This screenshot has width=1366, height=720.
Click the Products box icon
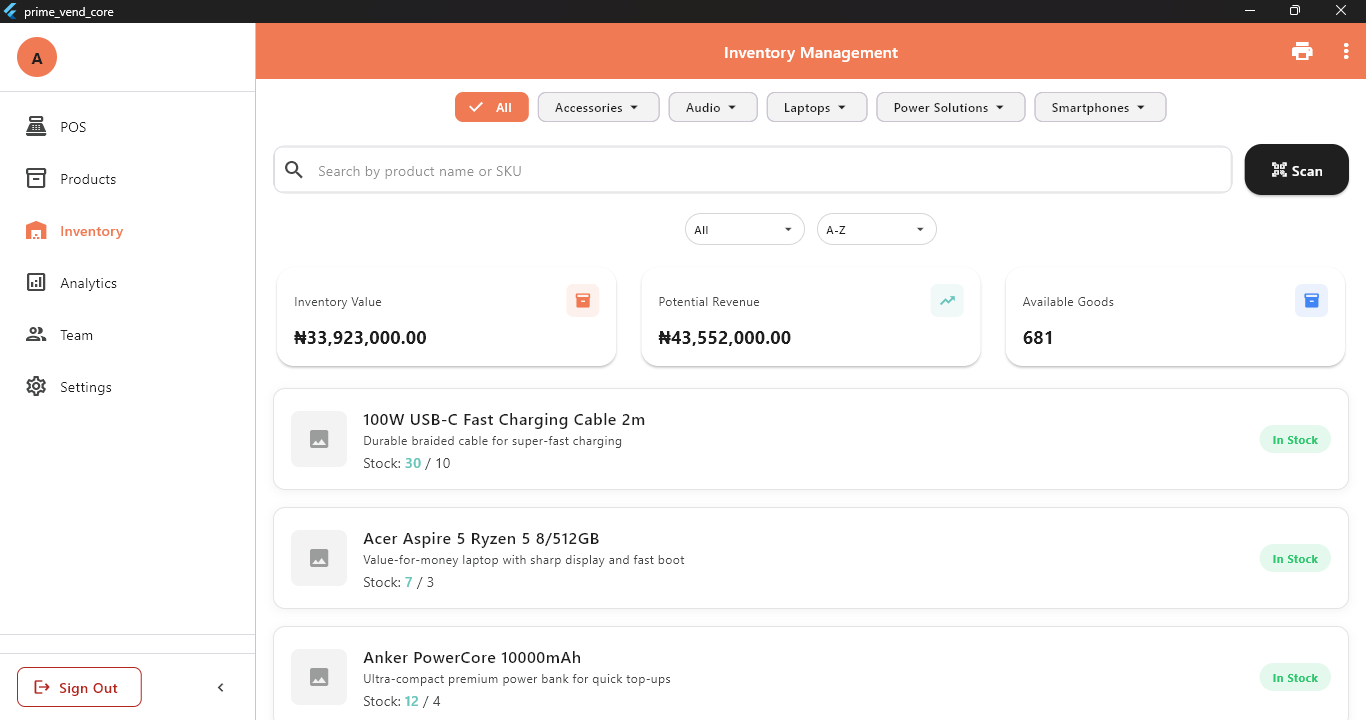click(x=36, y=179)
